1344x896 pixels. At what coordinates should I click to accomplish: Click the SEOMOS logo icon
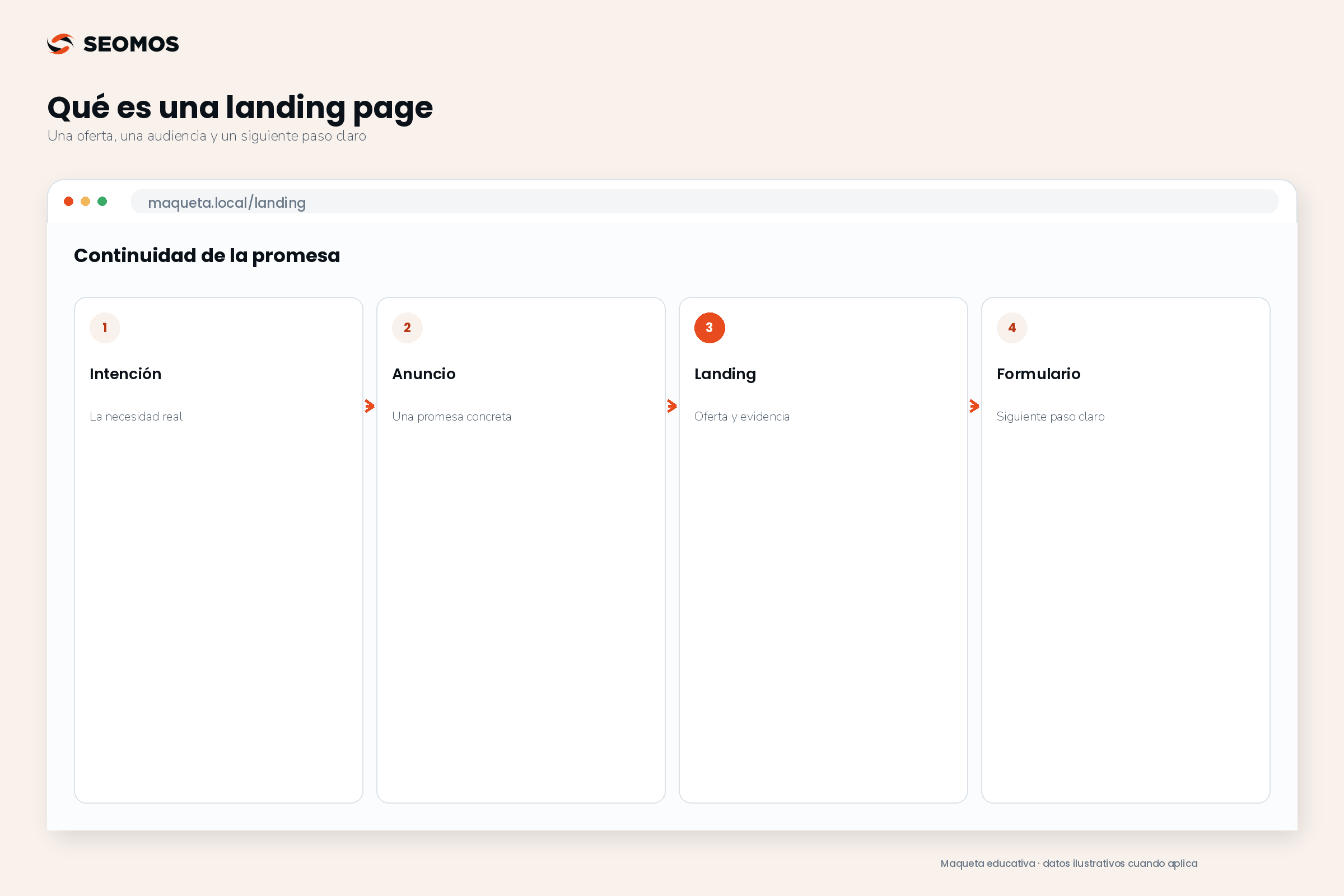60,44
